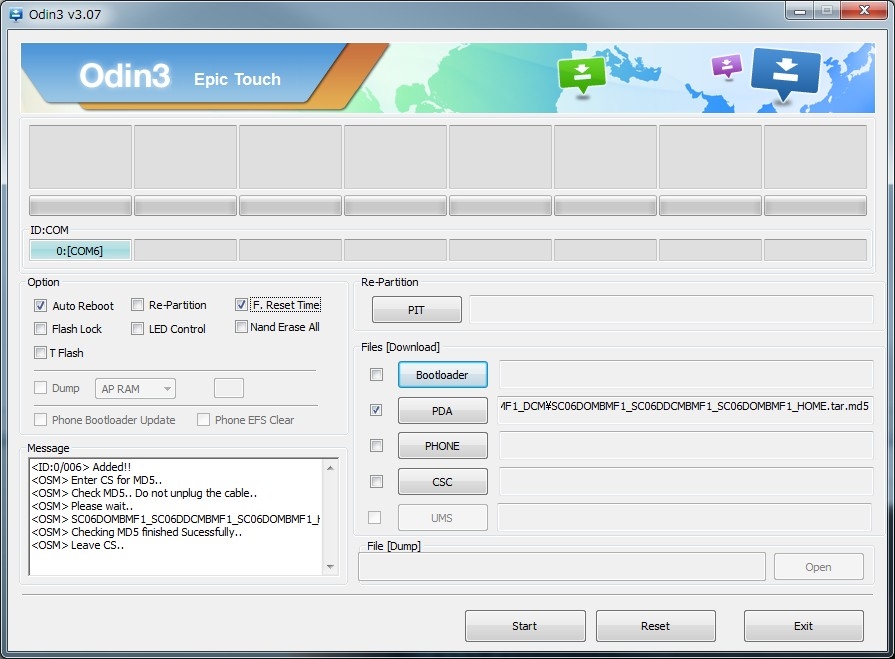
Task: Click the PHONE file button
Action: point(442,446)
